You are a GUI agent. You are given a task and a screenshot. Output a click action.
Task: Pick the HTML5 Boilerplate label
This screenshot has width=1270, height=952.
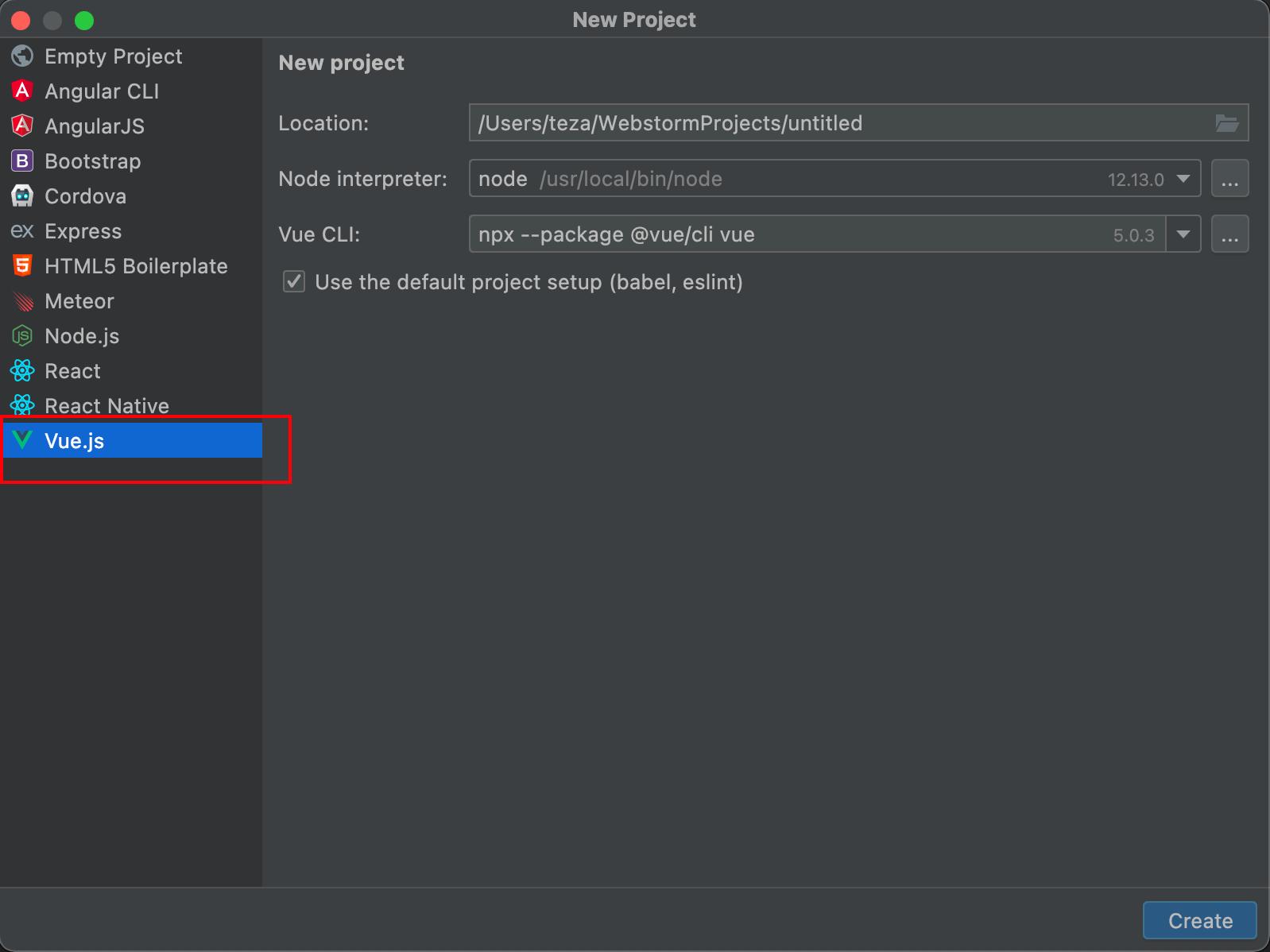137,266
